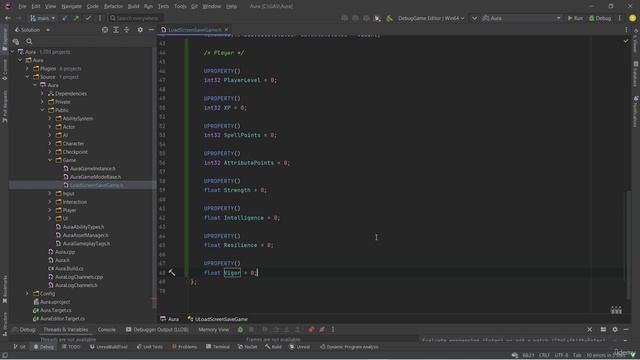Click the Debug button in top toolbar
This screenshot has width=640, height=360.
[x=600, y=18]
